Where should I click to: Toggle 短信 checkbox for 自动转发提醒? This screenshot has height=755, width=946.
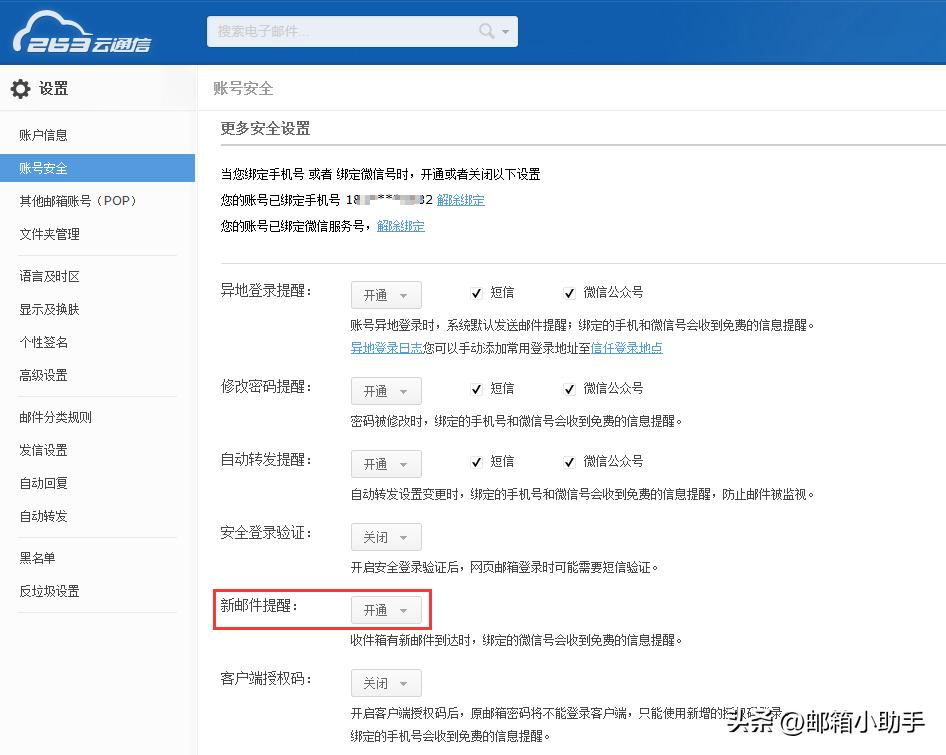tap(477, 461)
